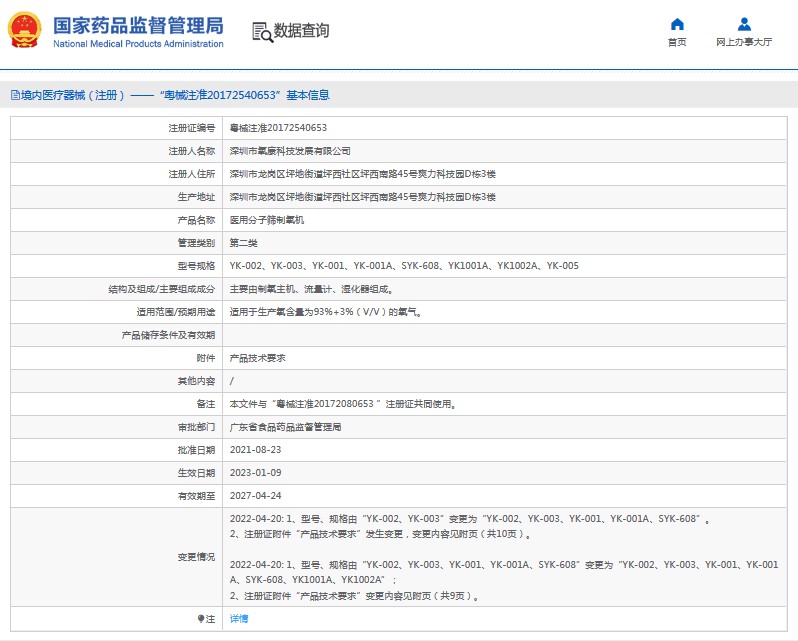Click the 首页 home icon
This screenshot has height=641, width=798.
click(x=677, y=24)
